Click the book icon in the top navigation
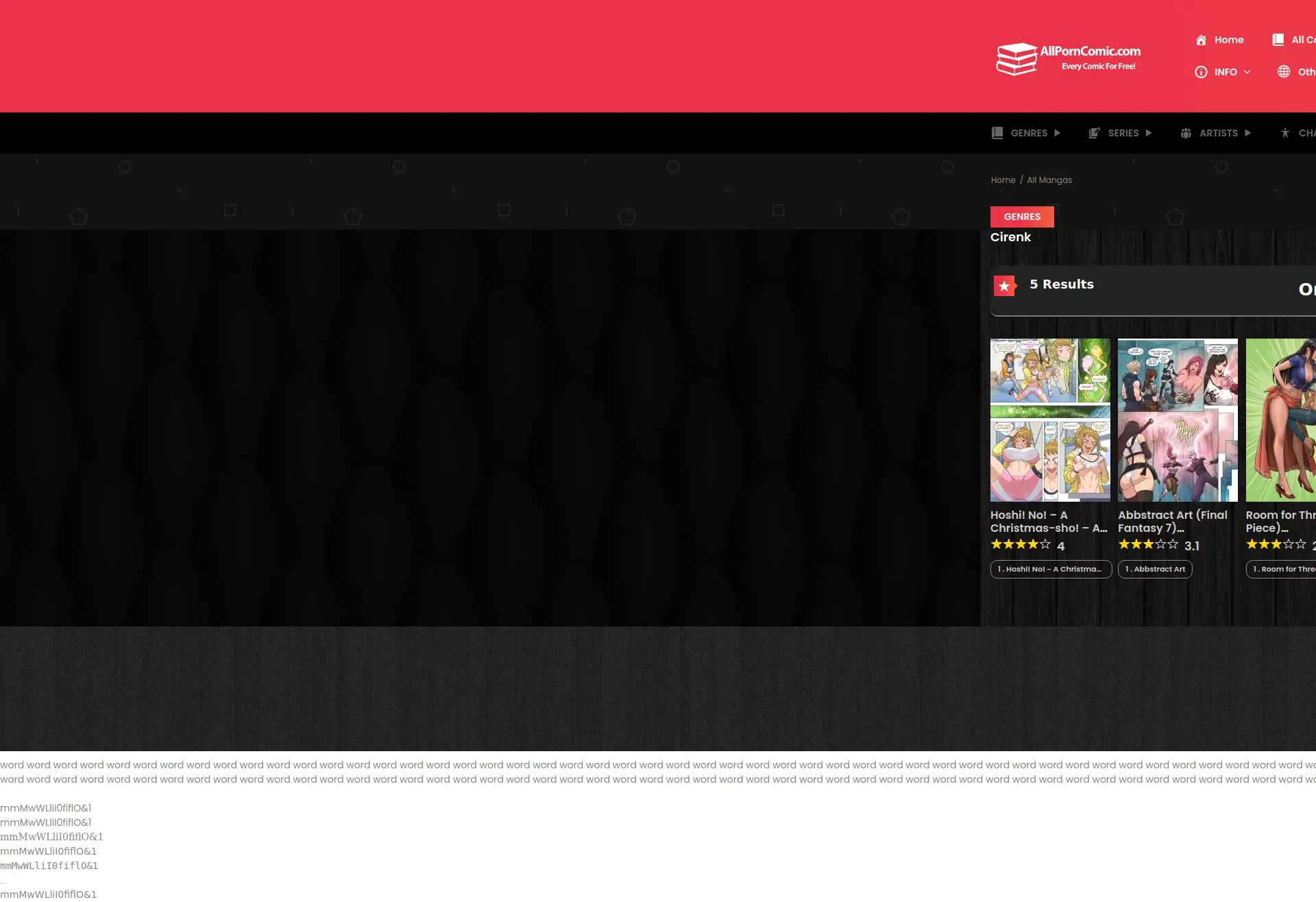 pyautogui.click(x=1278, y=40)
